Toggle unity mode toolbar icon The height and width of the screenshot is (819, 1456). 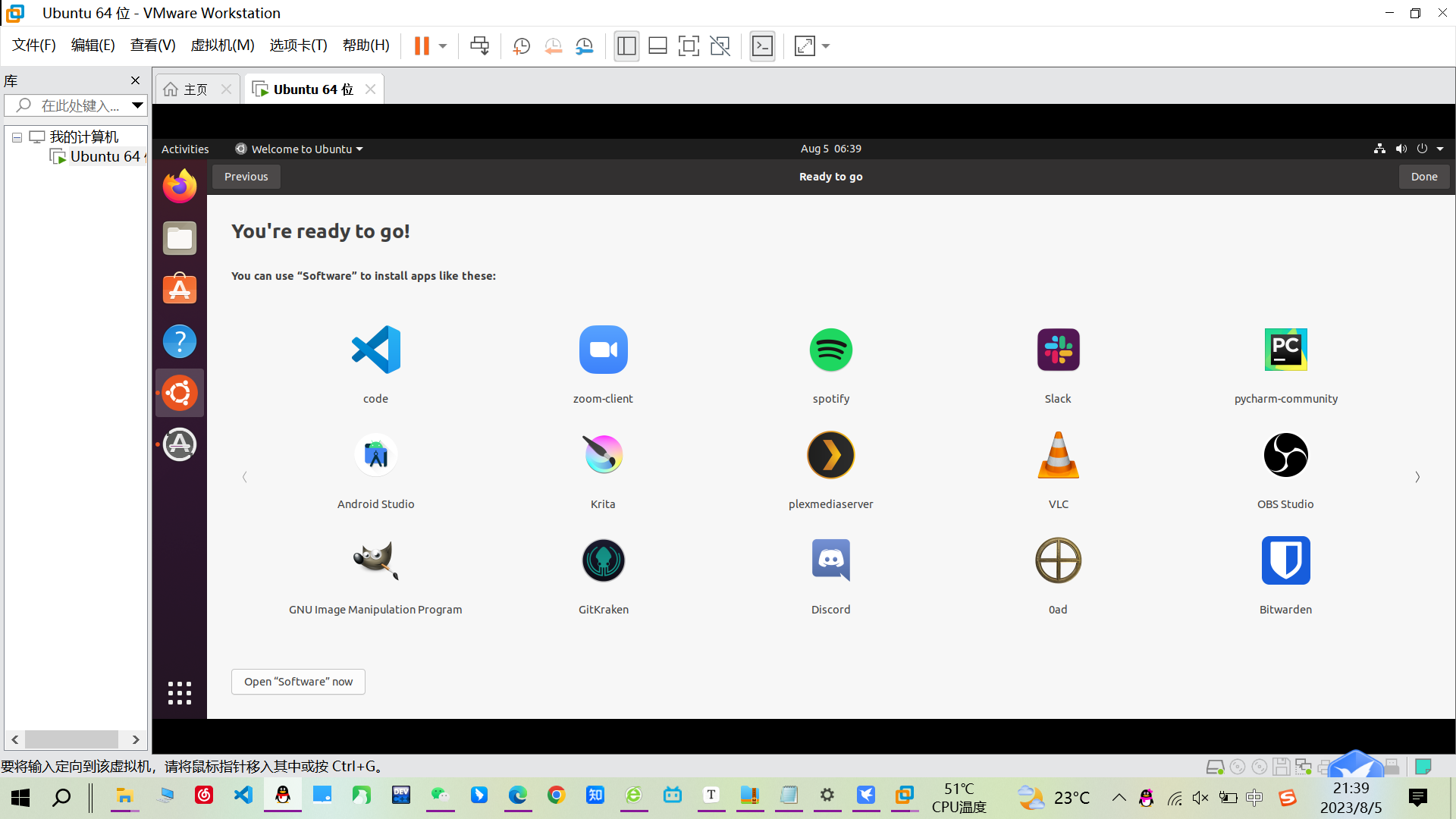(x=720, y=46)
